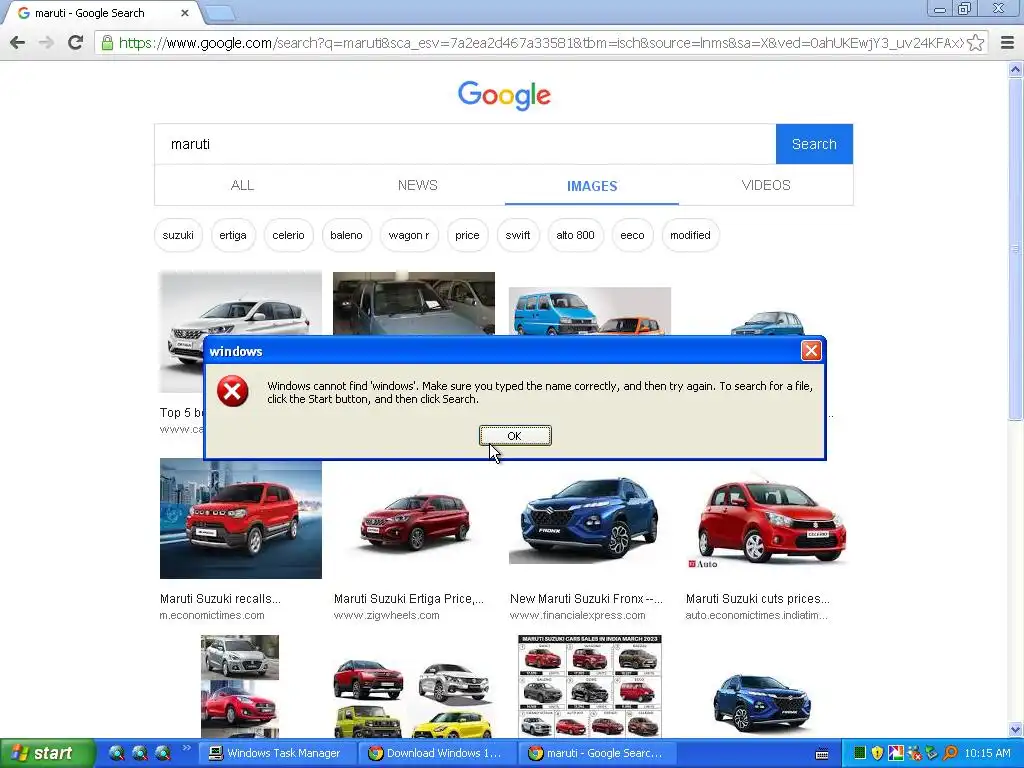Viewport: 1024px width, 768px height.
Task: Click the blue Search button
Action: (814, 144)
